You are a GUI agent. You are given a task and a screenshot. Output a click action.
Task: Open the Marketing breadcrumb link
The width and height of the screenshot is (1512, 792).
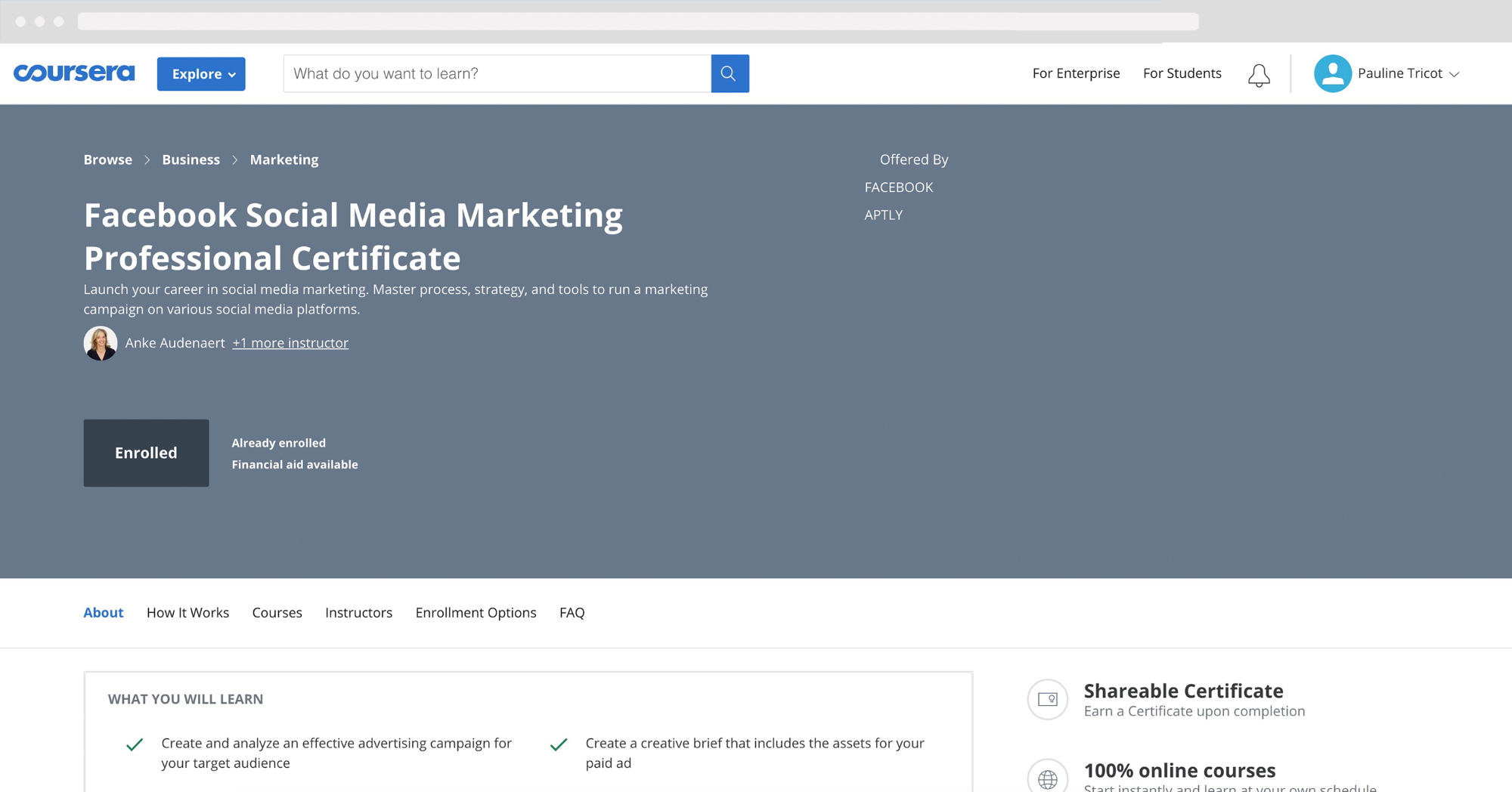284,159
